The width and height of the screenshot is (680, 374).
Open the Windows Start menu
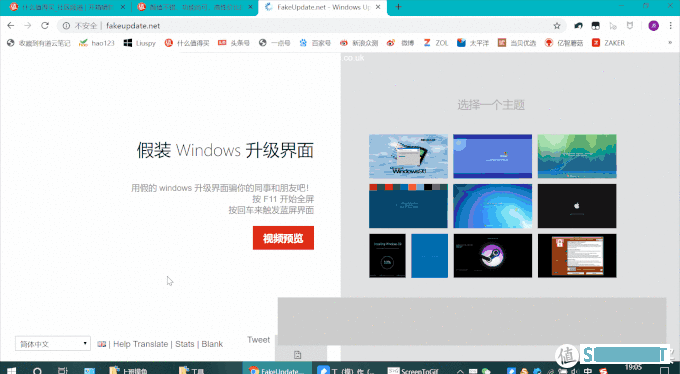tap(11, 370)
